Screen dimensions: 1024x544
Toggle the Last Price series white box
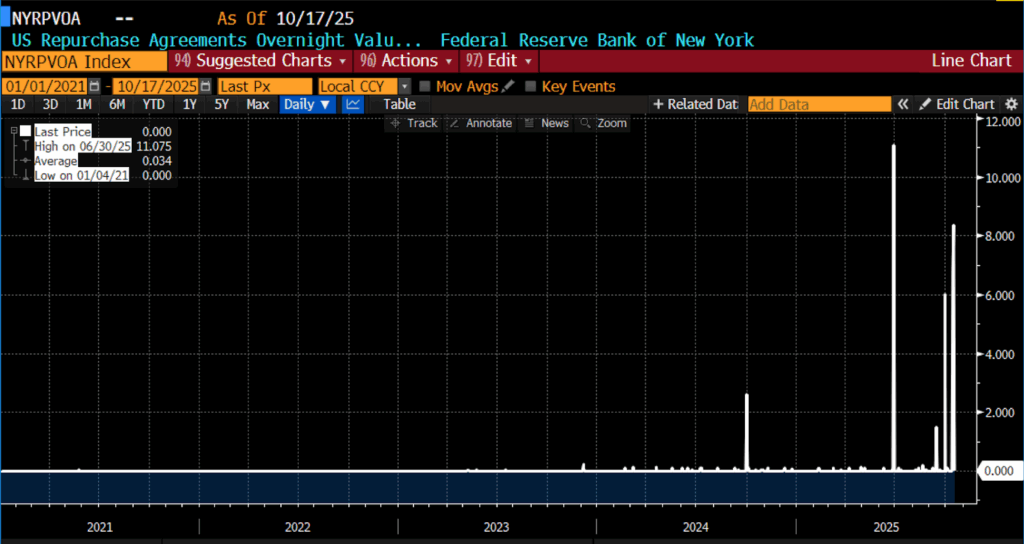pos(26,131)
